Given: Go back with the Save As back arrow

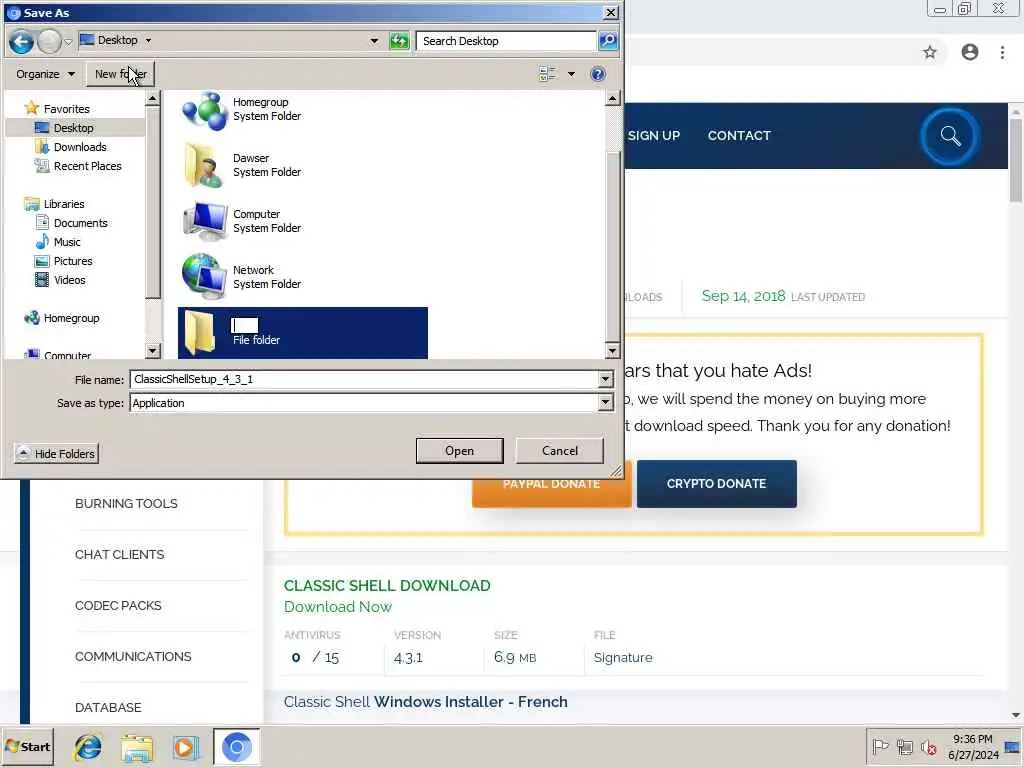Looking at the screenshot, I should click(x=21, y=42).
